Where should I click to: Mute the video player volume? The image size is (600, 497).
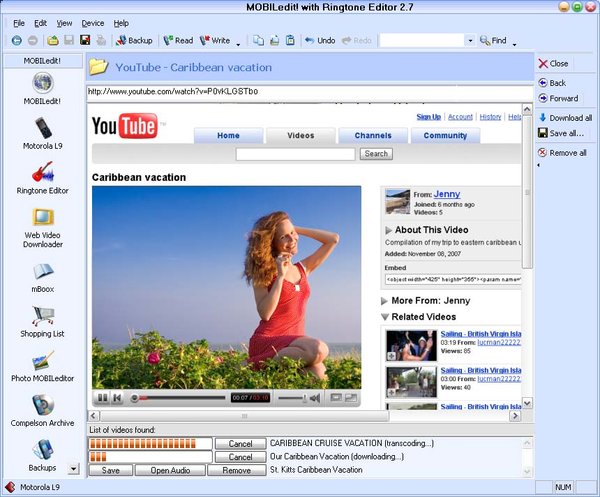point(314,398)
